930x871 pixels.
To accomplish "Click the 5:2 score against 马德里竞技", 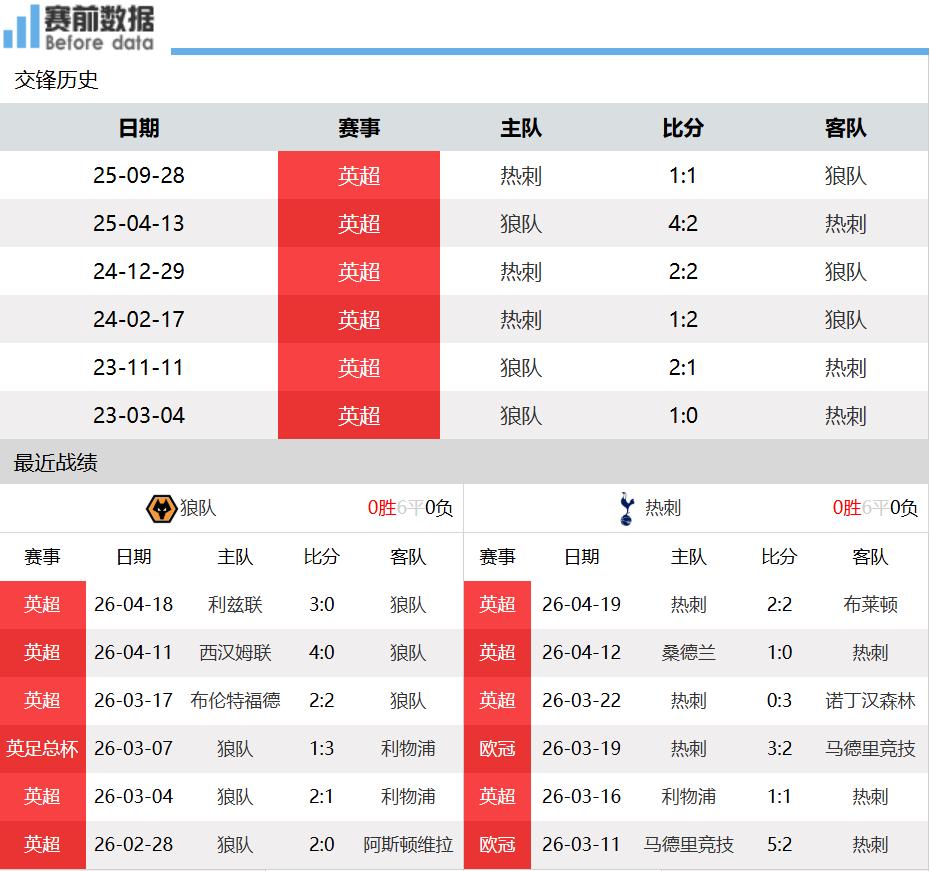I will pos(779,844).
